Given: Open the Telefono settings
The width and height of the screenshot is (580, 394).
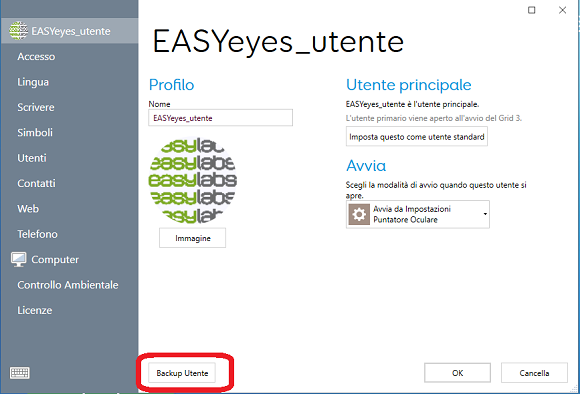Looking at the screenshot, I should pos(37,234).
